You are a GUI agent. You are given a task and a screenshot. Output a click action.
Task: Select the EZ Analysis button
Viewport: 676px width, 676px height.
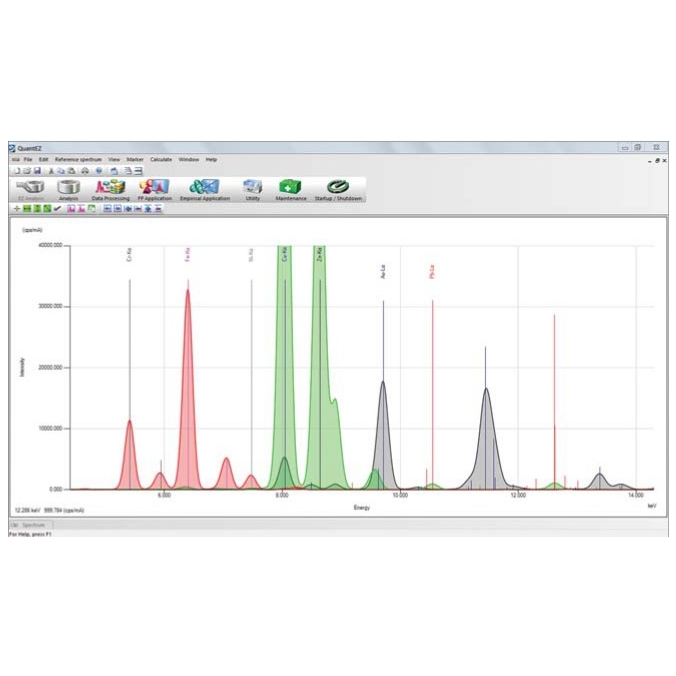click(30, 188)
